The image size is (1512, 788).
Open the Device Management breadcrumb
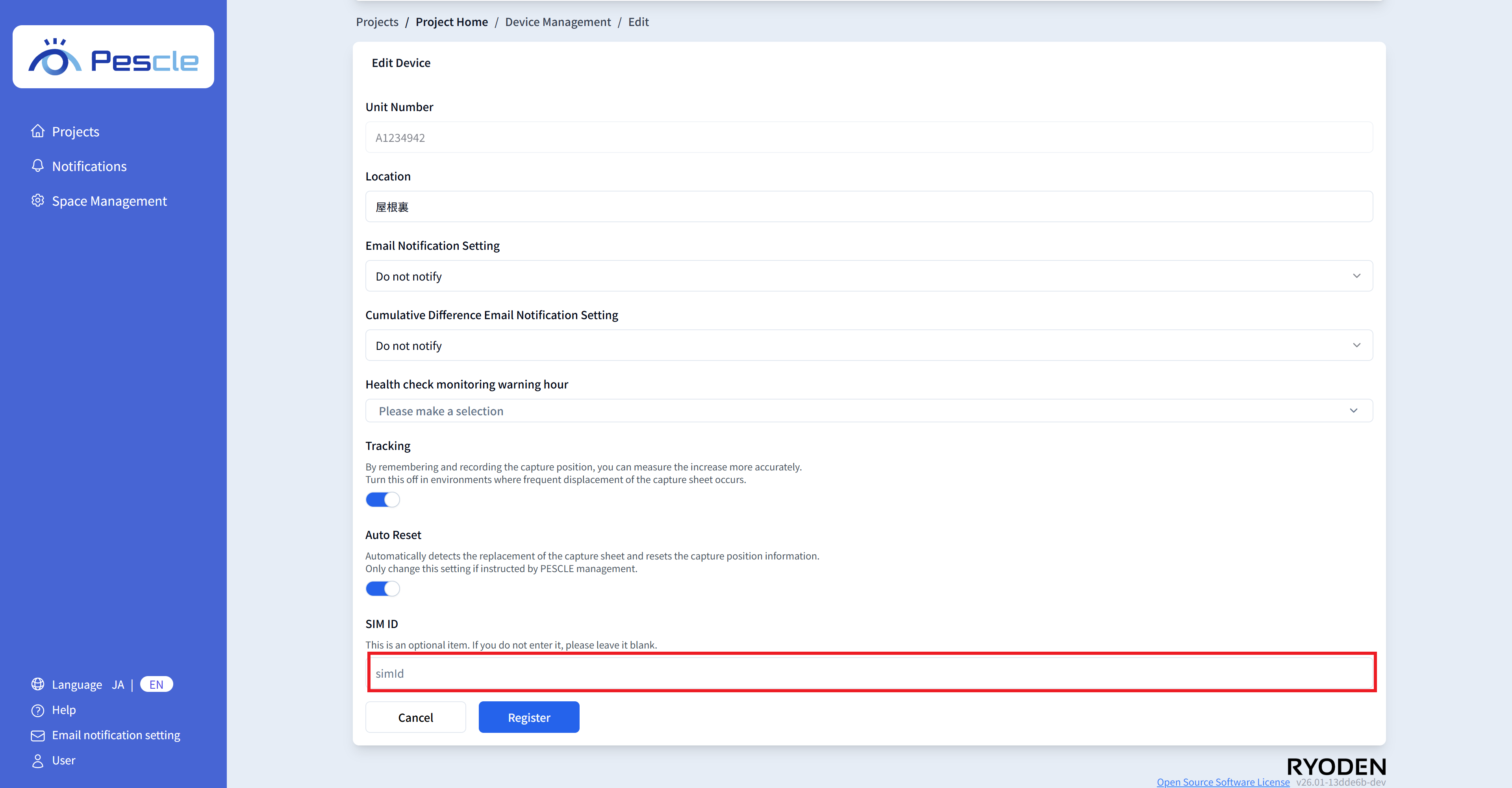pos(558,22)
